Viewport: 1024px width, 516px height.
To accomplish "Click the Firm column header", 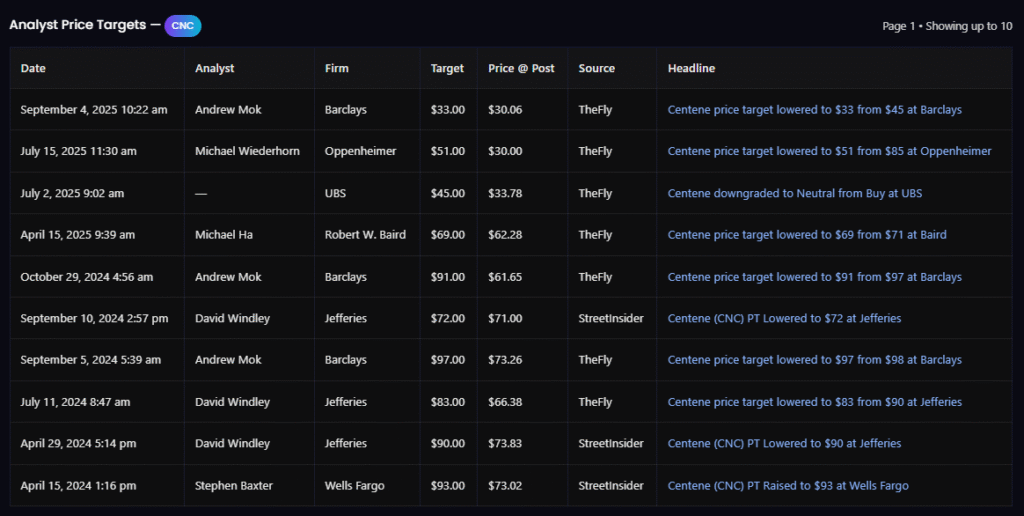I will [337, 68].
